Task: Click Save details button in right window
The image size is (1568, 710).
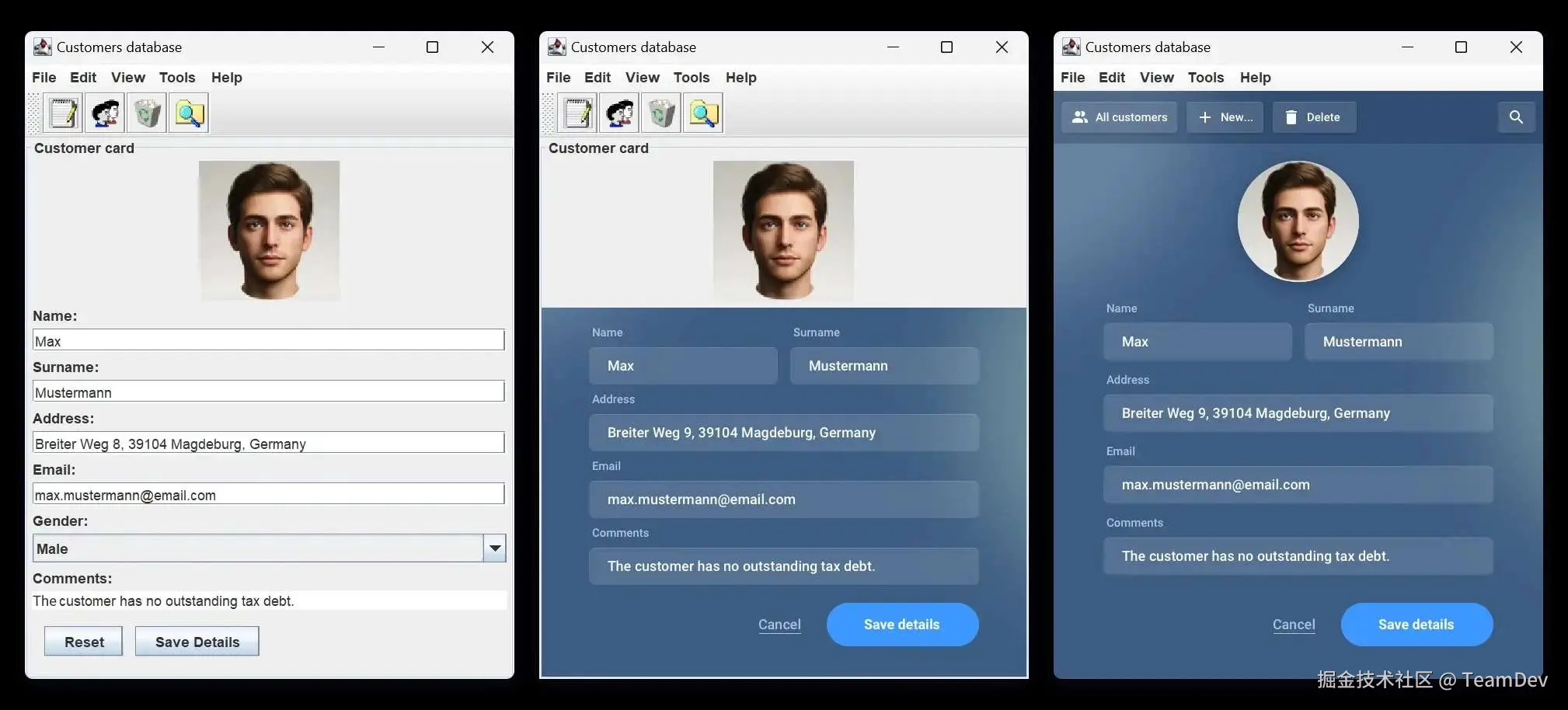Action: tap(1416, 625)
